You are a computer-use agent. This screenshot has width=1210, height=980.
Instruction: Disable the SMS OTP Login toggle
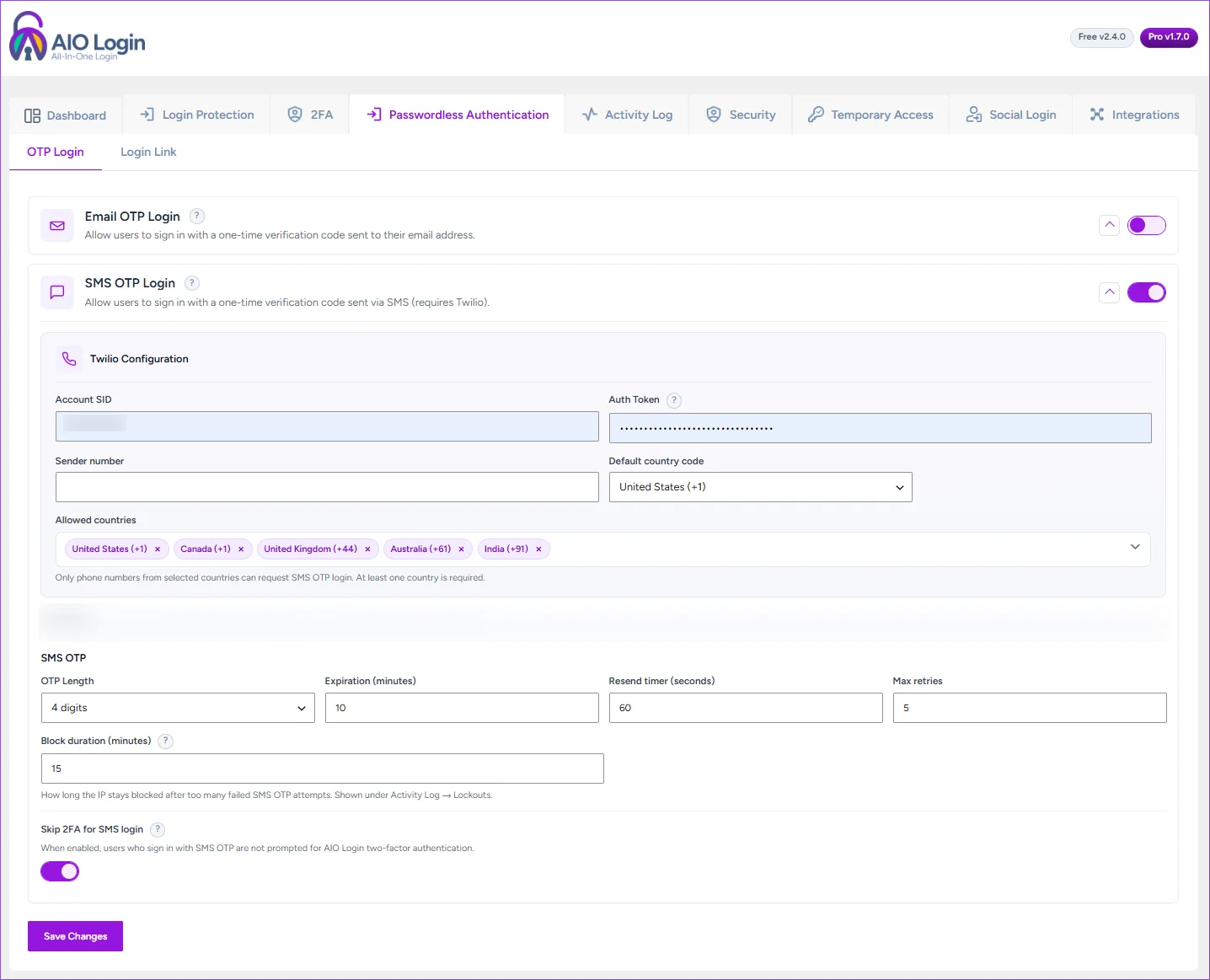point(1147,292)
